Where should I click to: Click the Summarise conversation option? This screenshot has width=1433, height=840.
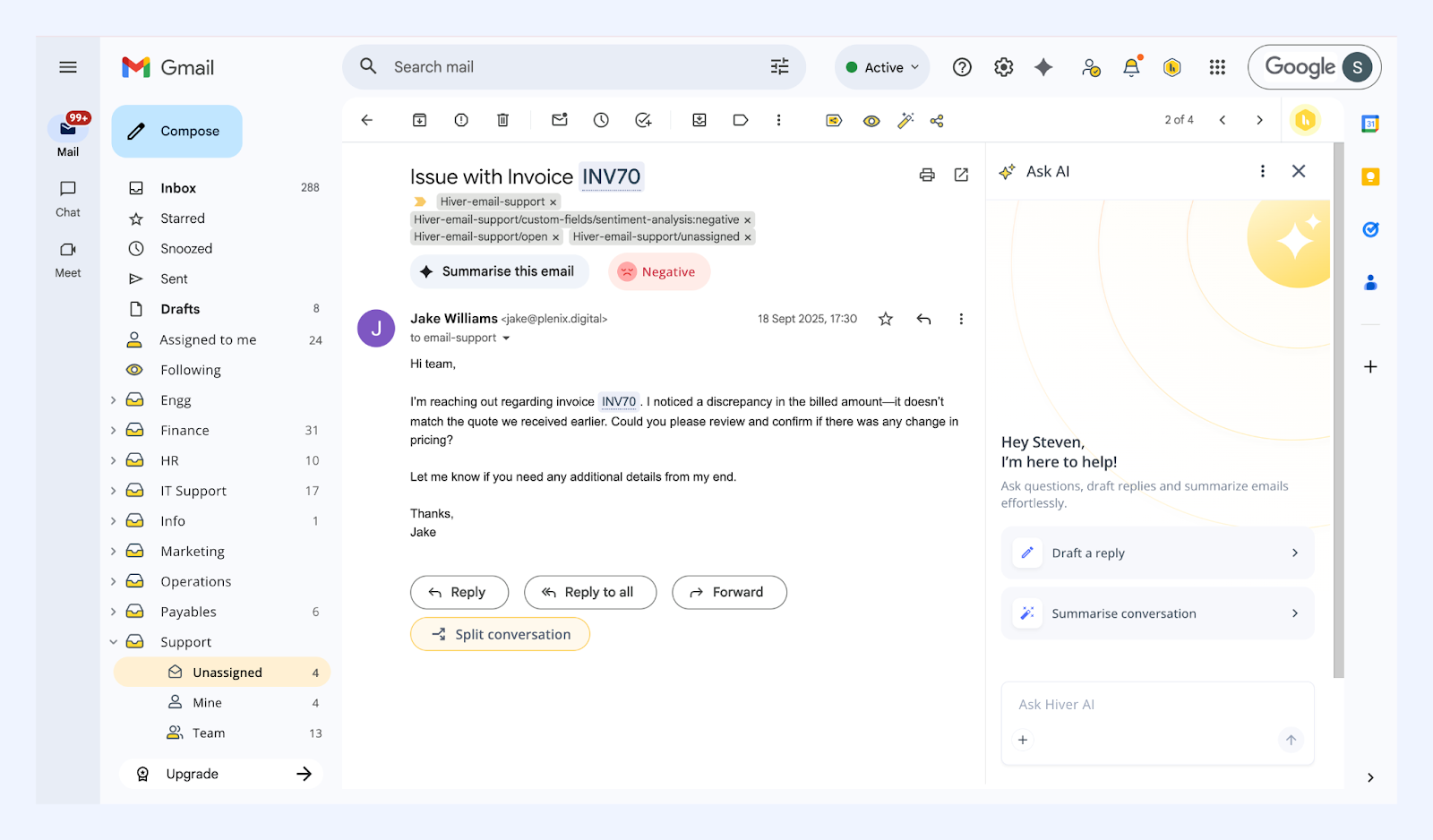(1157, 613)
